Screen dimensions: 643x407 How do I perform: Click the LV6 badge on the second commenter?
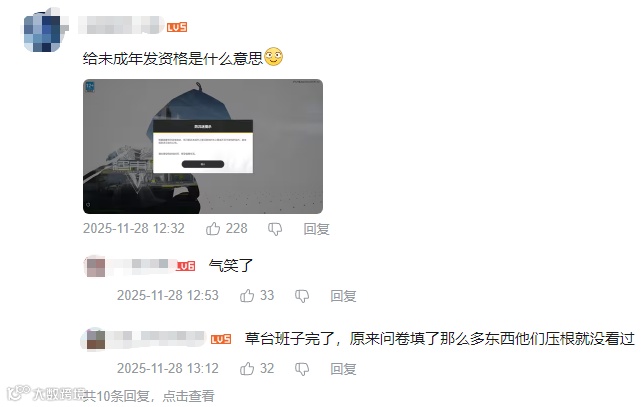[x=185, y=266]
